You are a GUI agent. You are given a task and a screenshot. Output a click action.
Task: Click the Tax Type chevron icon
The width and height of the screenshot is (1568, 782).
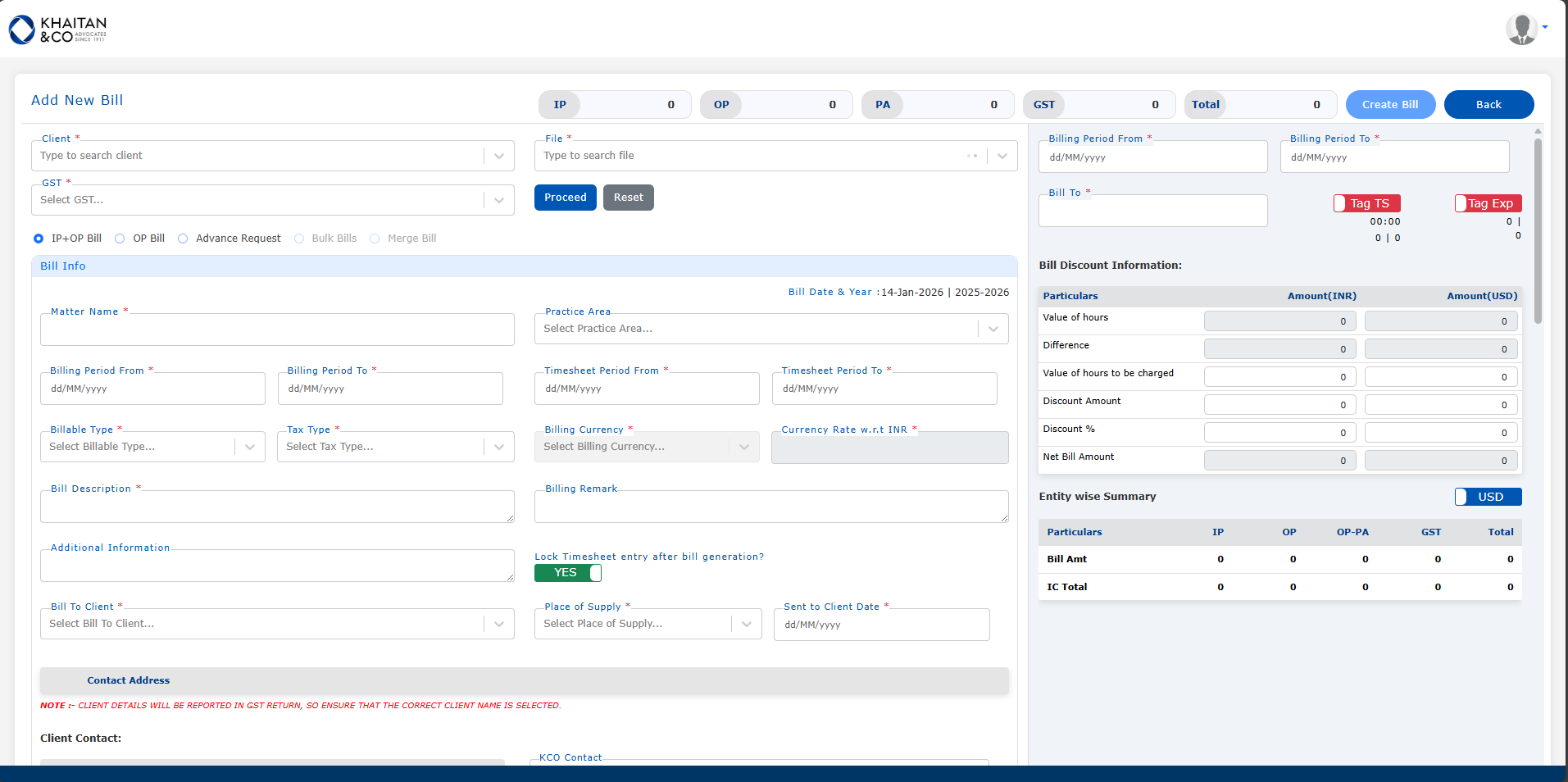pyautogui.click(x=499, y=447)
